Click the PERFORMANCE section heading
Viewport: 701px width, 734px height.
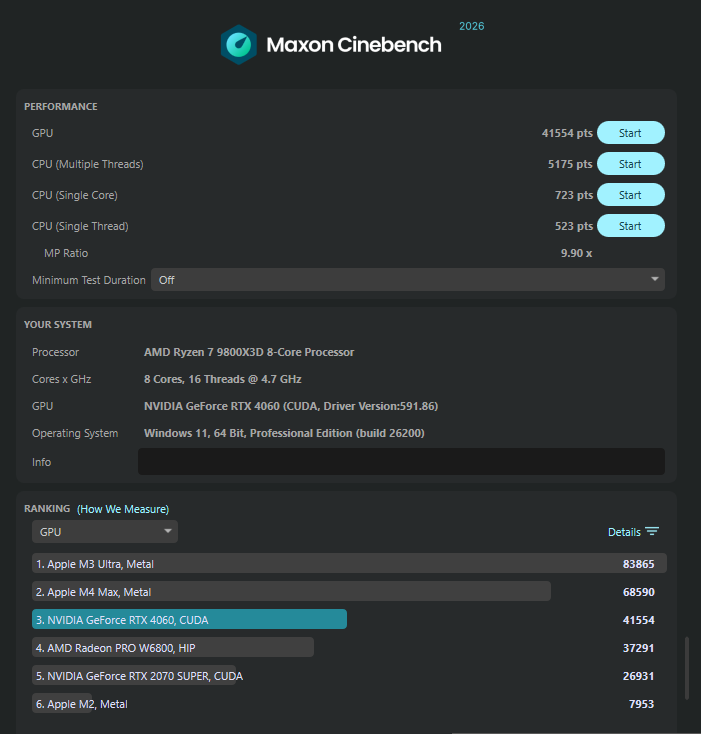(x=61, y=107)
